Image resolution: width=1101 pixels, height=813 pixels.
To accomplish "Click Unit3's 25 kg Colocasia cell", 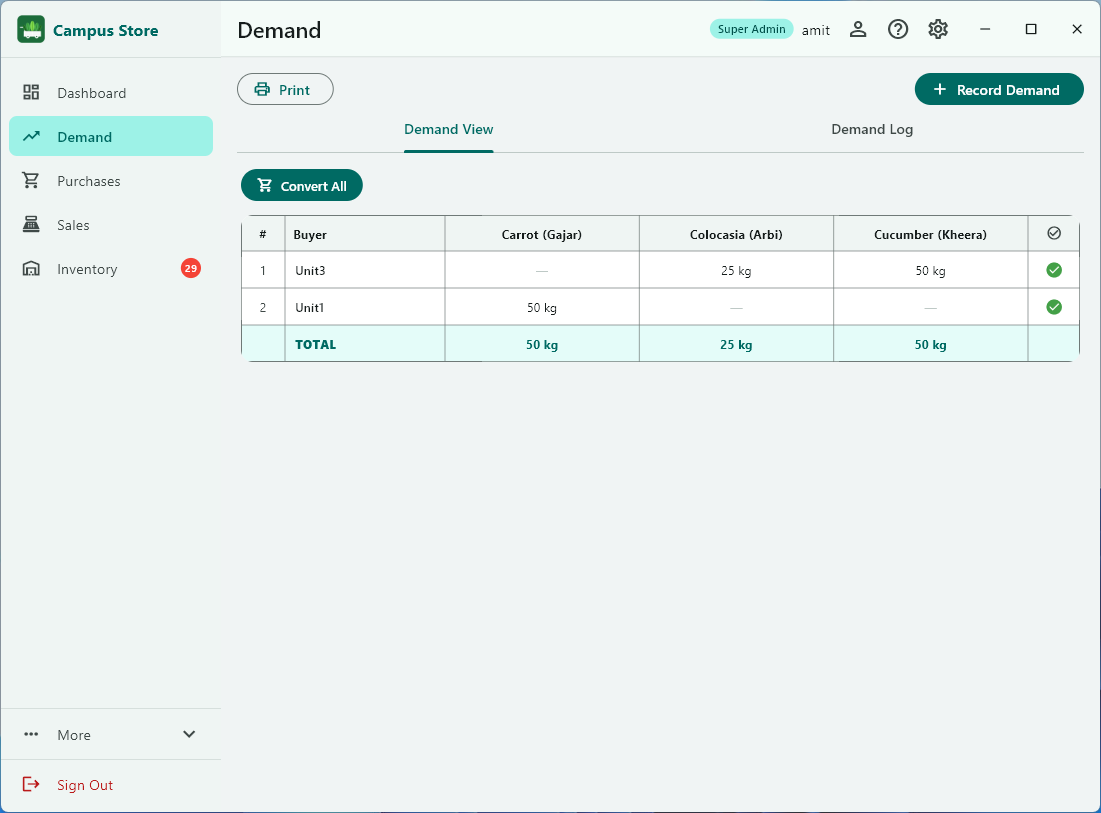I will pyautogui.click(x=736, y=270).
